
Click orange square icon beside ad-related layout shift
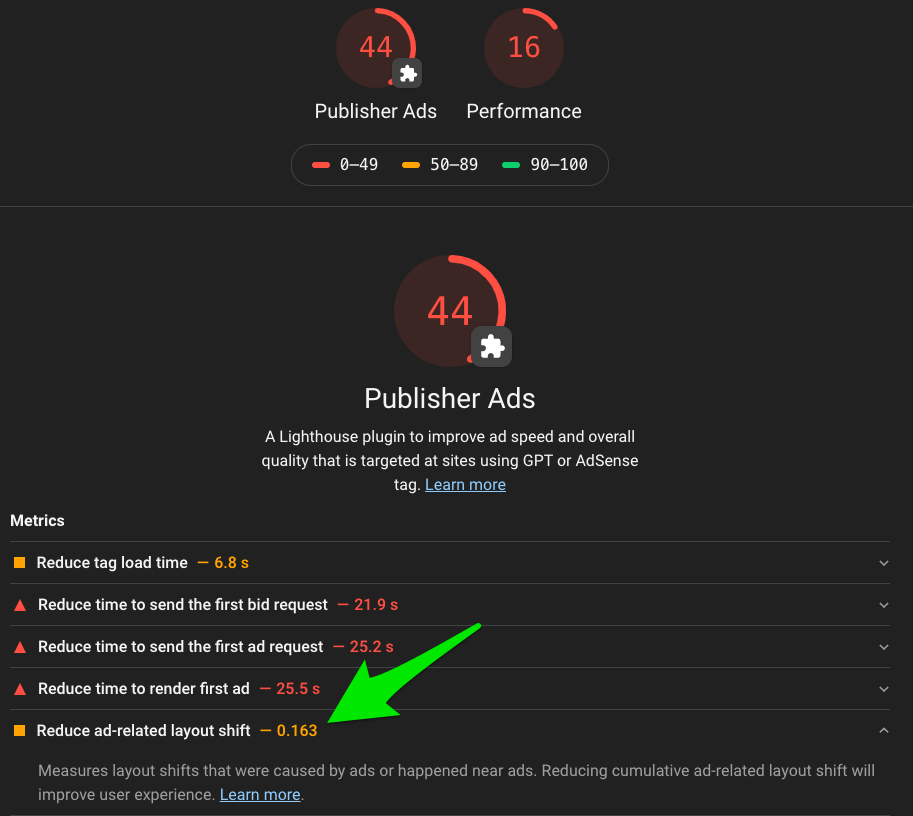[x=20, y=730]
